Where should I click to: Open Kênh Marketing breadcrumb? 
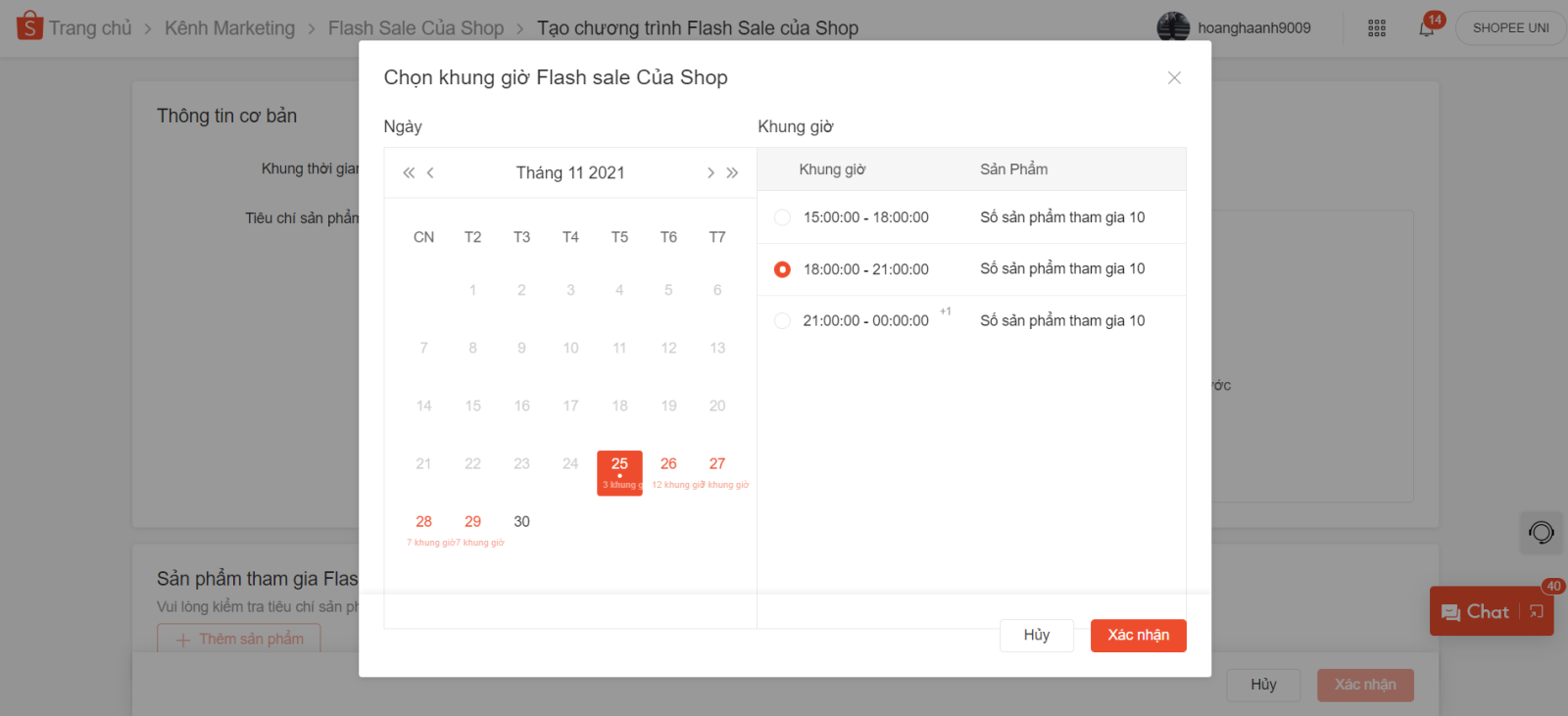[x=229, y=28]
